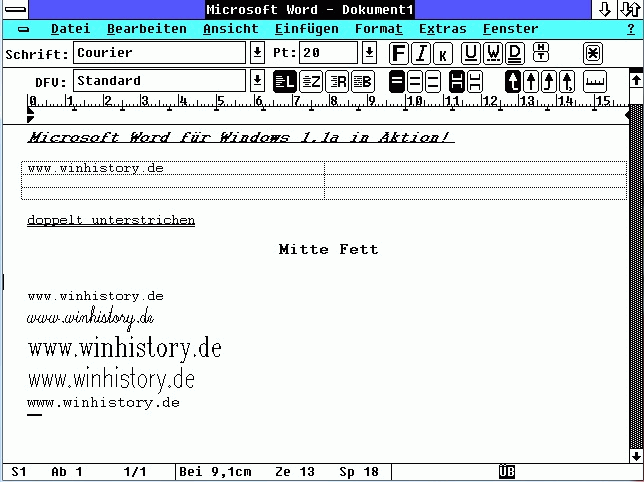Toggle bold (F) formatting
Screen dimensions: 644x482
[399, 53]
